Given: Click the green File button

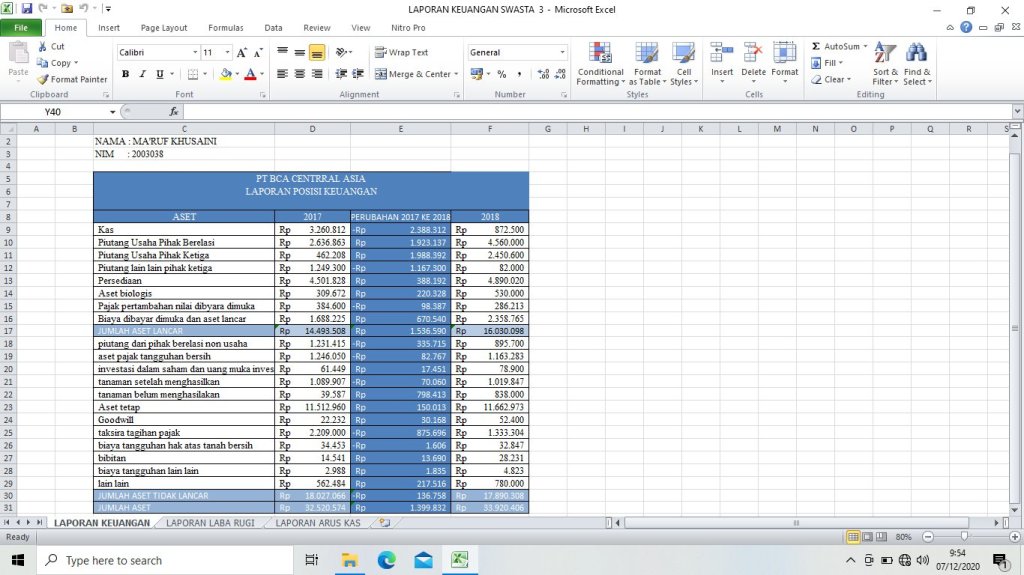Looking at the screenshot, I should [x=21, y=28].
